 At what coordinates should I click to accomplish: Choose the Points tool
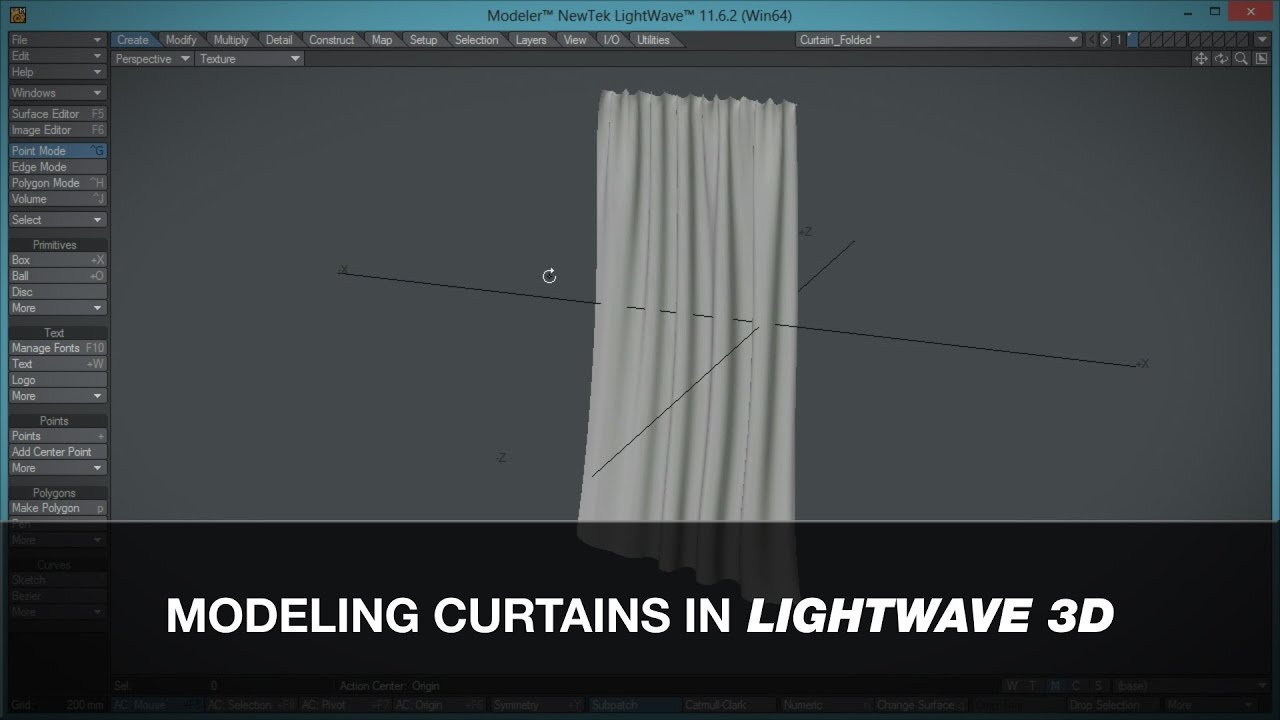pyautogui.click(x=57, y=436)
